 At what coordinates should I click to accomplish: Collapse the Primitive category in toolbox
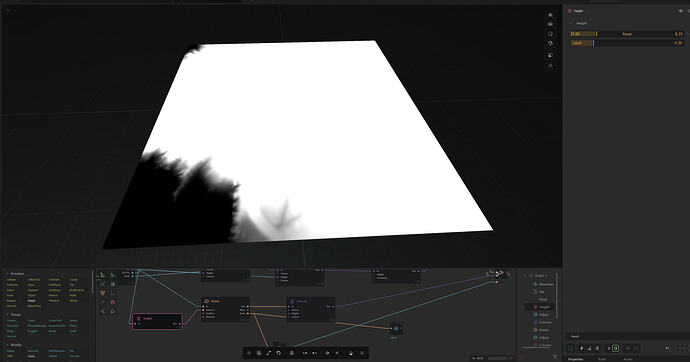tap(7, 274)
